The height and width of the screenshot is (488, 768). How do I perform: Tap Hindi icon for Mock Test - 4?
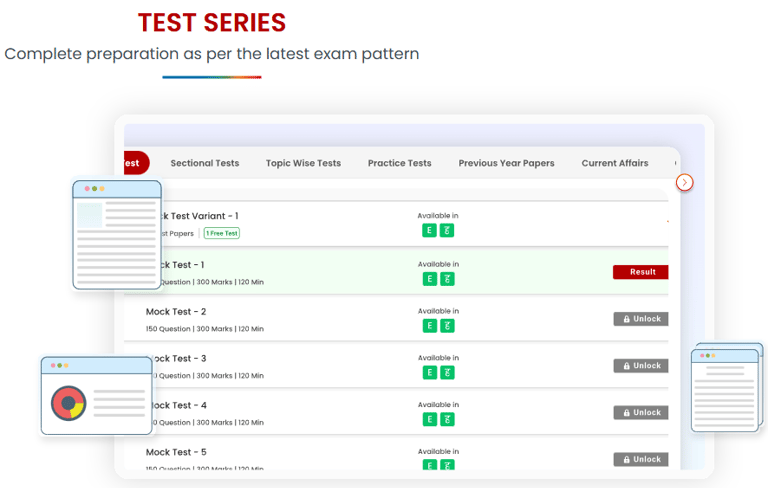(447, 419)
